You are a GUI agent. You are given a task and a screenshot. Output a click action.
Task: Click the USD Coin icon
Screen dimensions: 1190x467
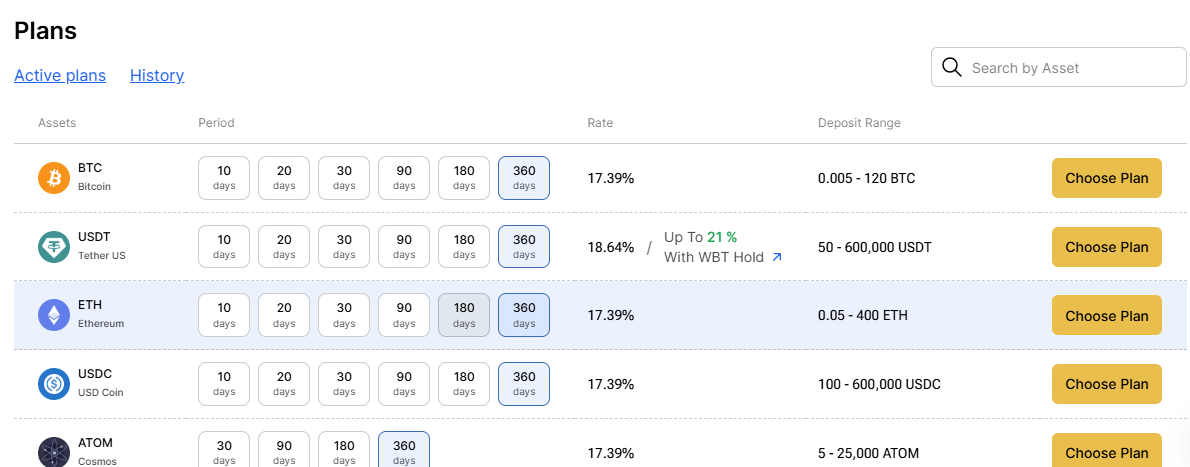[x=54, y=384]
